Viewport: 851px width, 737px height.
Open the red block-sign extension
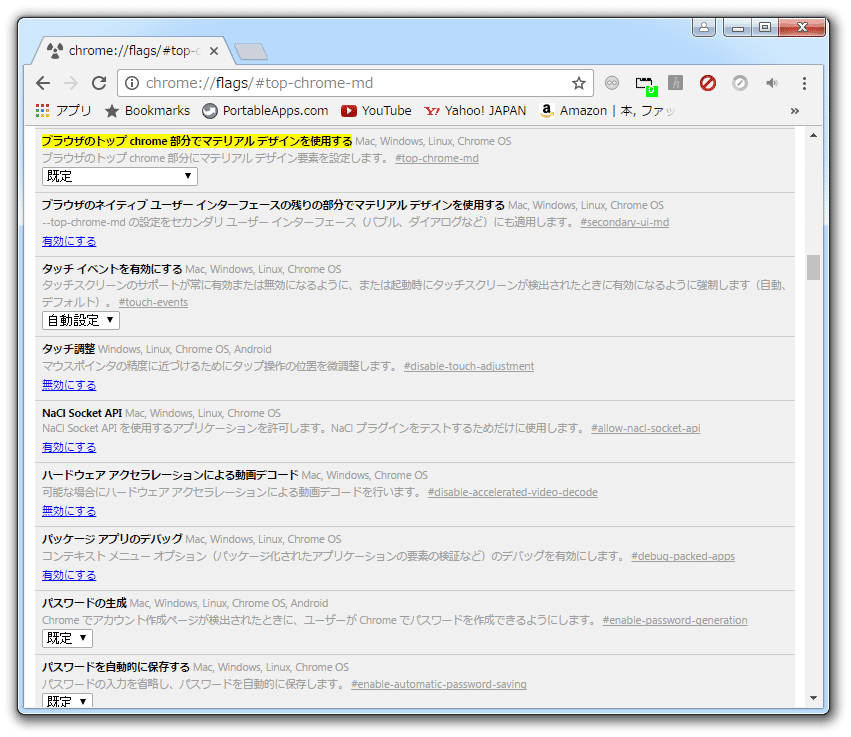click(x=707, y=83)
